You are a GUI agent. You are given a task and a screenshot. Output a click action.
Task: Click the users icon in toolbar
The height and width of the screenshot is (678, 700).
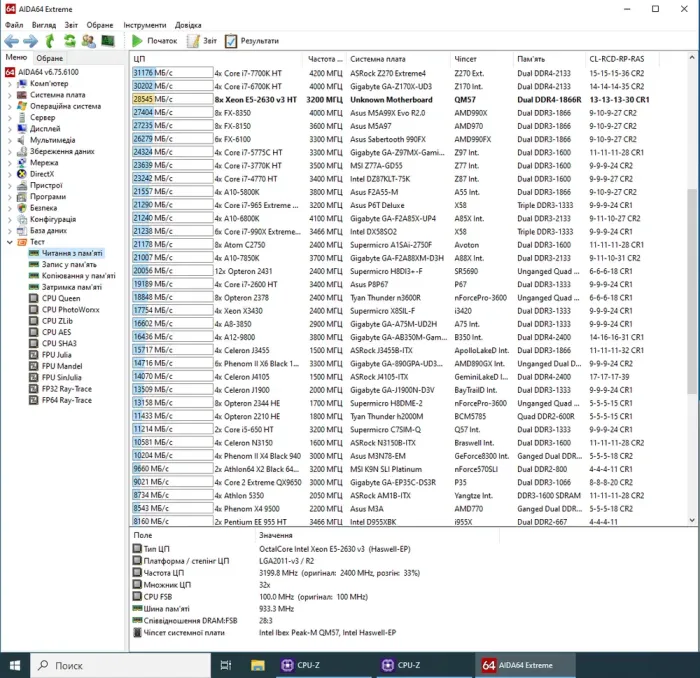click(89, 41)
